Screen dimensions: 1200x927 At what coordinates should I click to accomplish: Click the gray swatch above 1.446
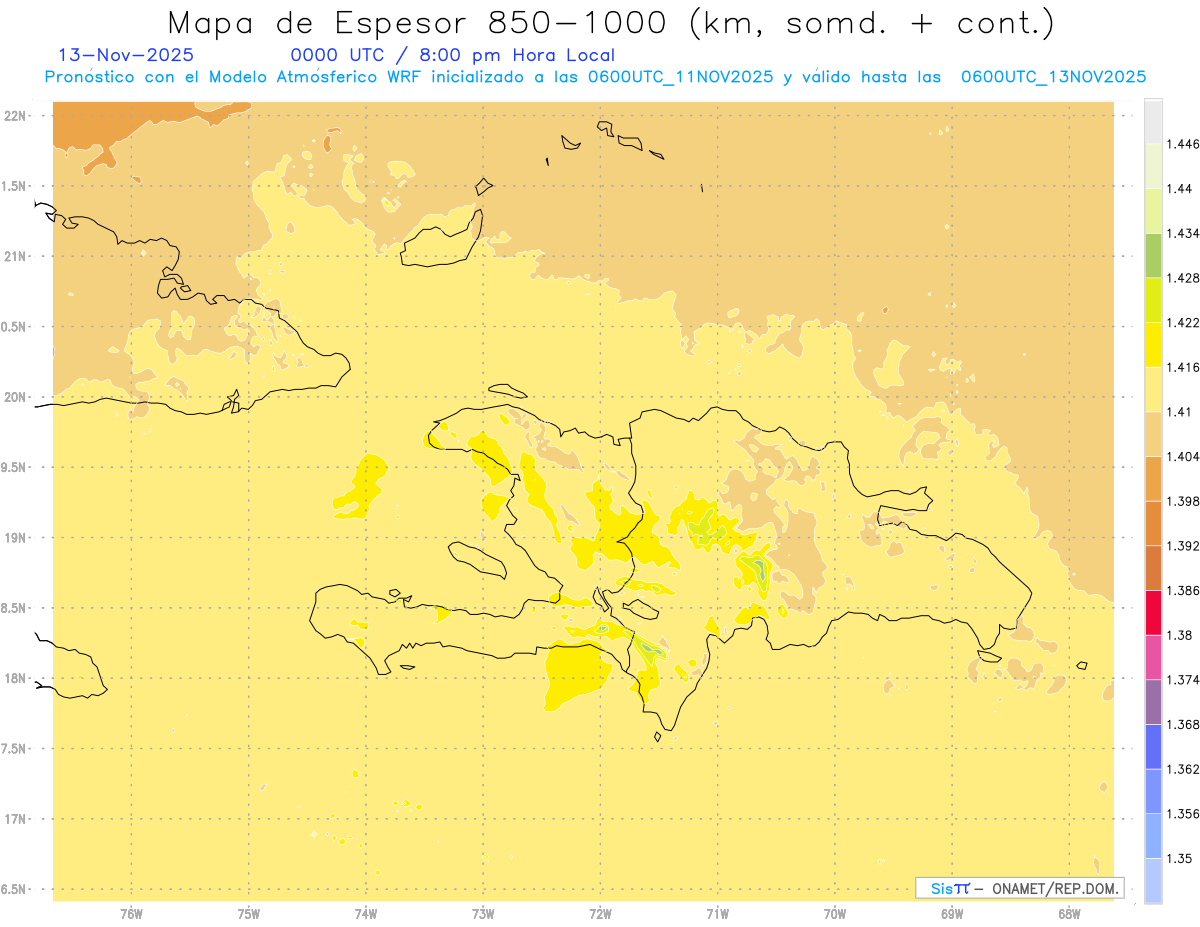[x=1153, y=121]
